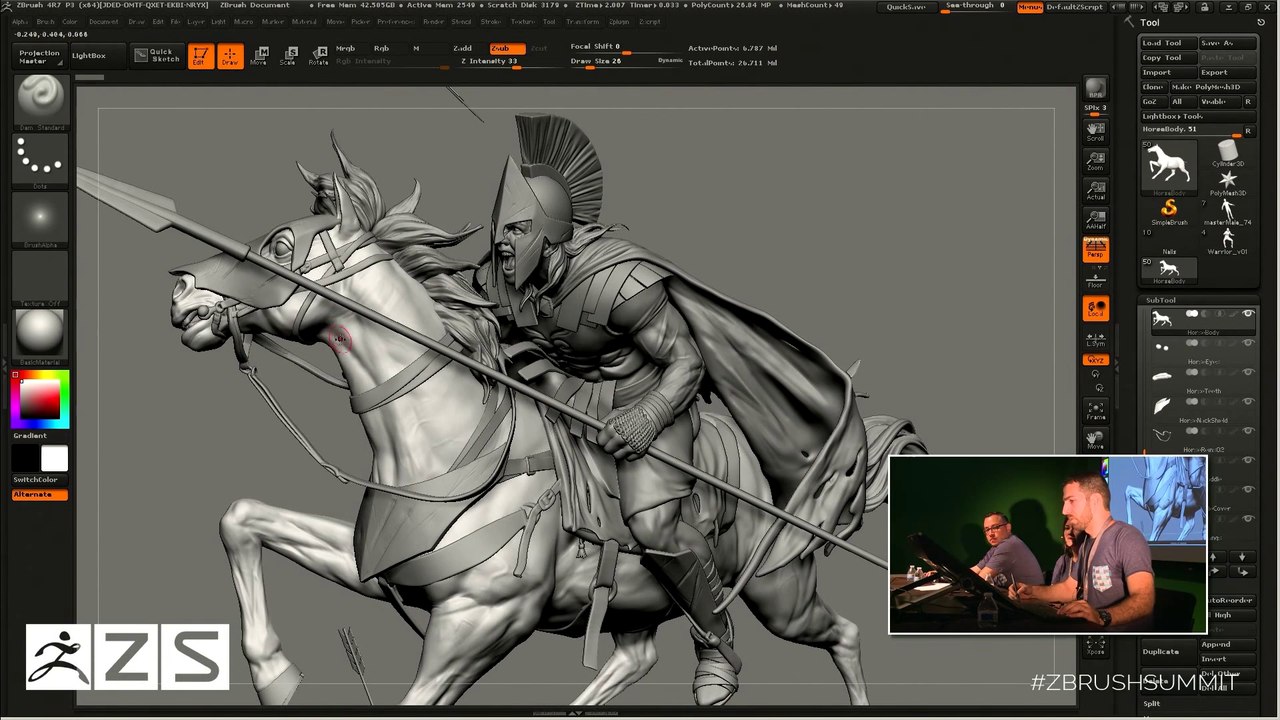
Task: Open the Brush menu
Action: tap(45, 21)
